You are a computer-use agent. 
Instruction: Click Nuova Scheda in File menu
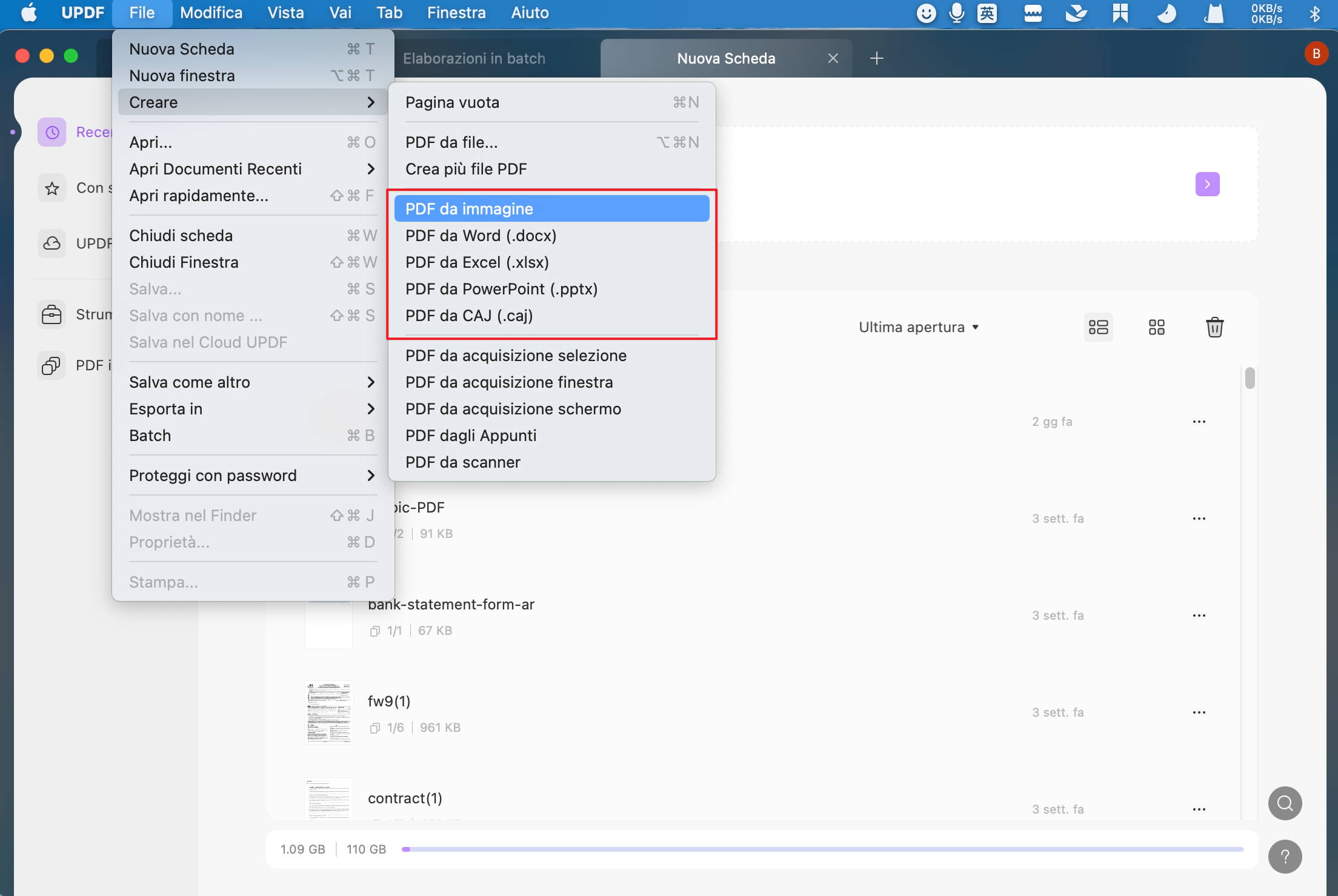pyautogui.click(x=253, y=49)
